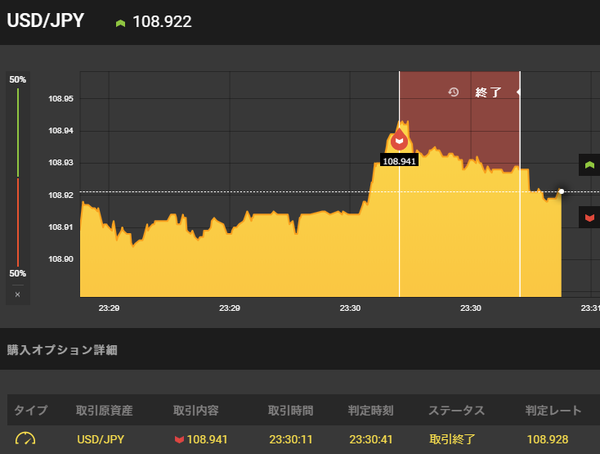Click the gauge type icon in trade row
Viewport: 600px width, 454px height.
25,439
